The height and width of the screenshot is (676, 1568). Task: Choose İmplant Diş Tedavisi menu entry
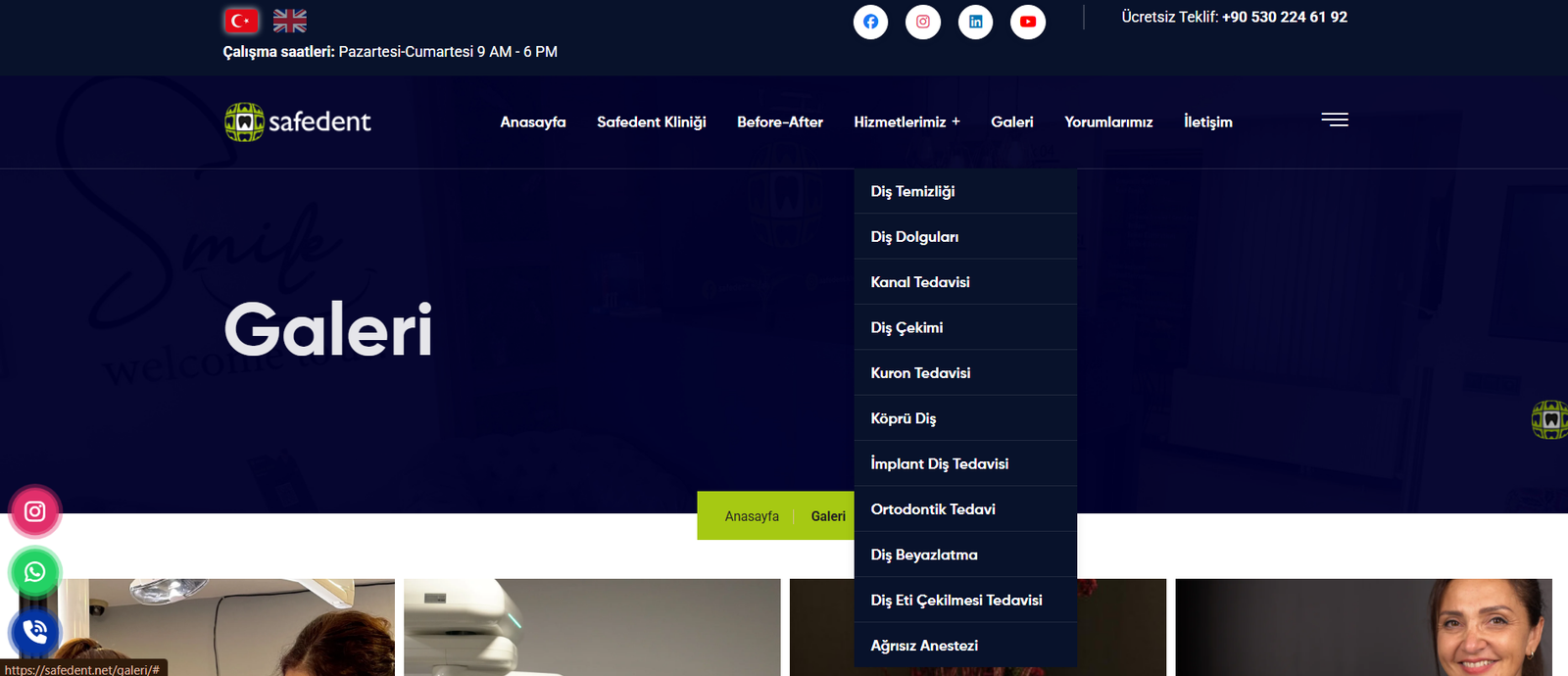(x=939, y=464)
